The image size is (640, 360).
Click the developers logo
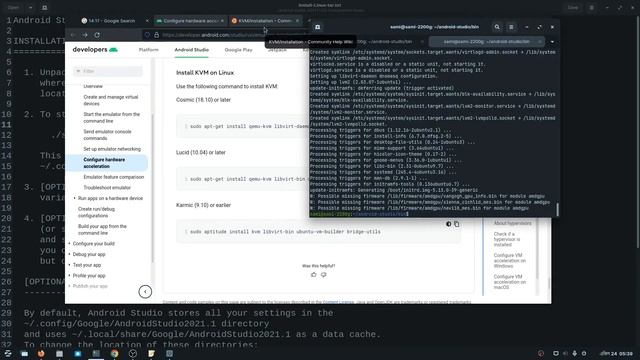point(95,50)
